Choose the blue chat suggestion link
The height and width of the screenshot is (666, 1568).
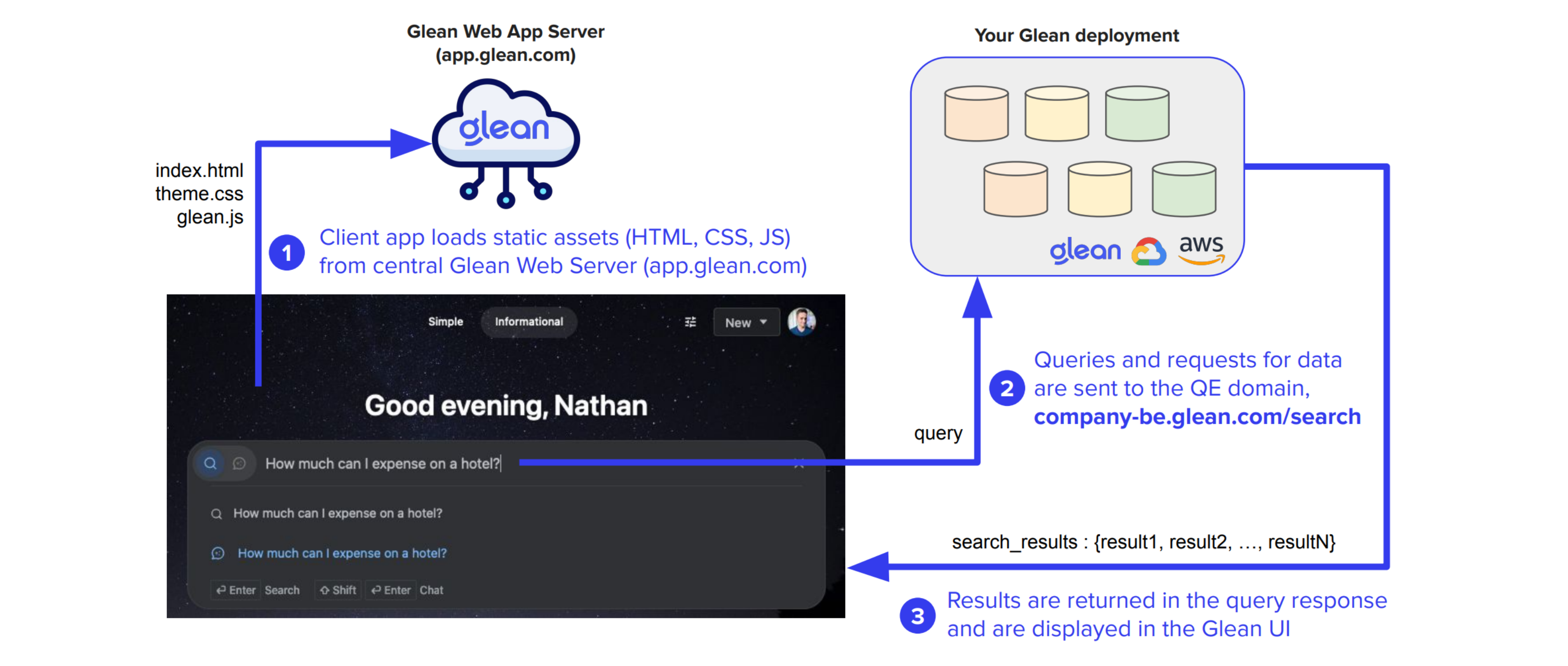click(x=342, y=553)
